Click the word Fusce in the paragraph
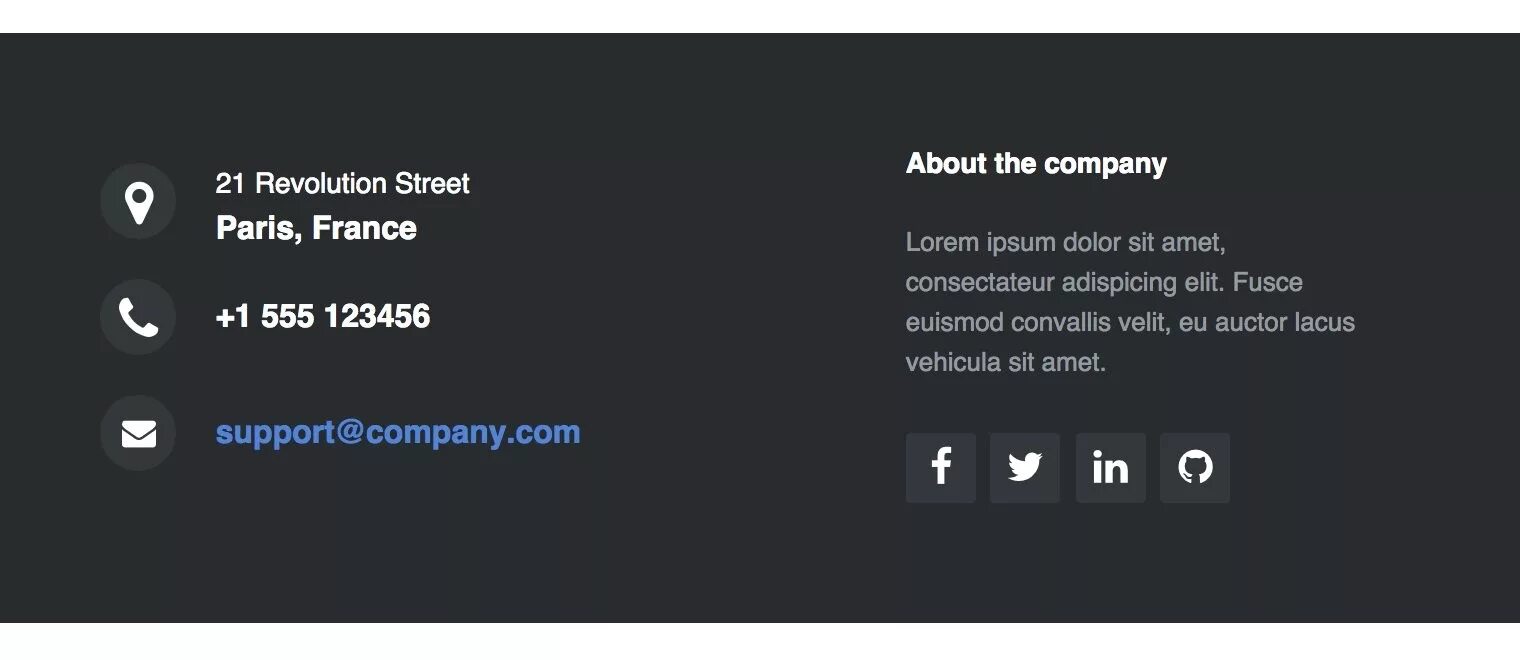Viewport: 1520px width, 660px height. click(1268, 283)
